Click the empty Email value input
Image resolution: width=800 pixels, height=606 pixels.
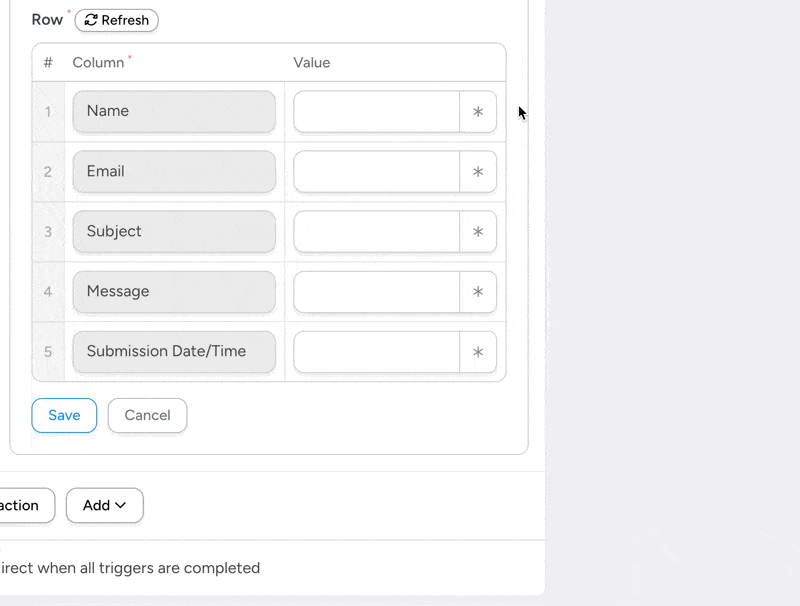(x=378, y=171)
